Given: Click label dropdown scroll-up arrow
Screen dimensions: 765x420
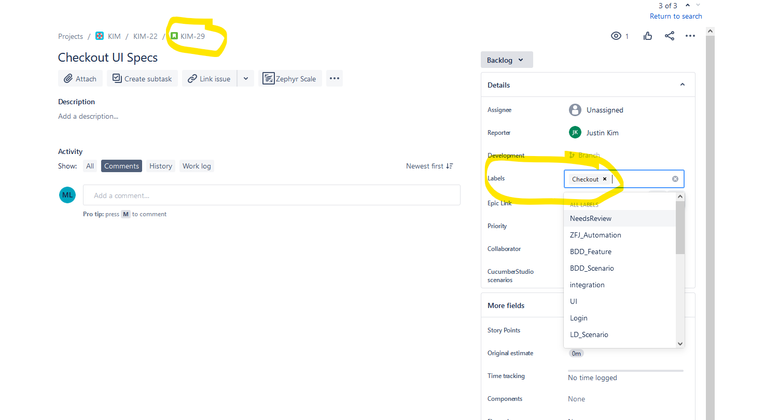Looking at the screenshot, I should pyautogui.click(x=680, y=197).
